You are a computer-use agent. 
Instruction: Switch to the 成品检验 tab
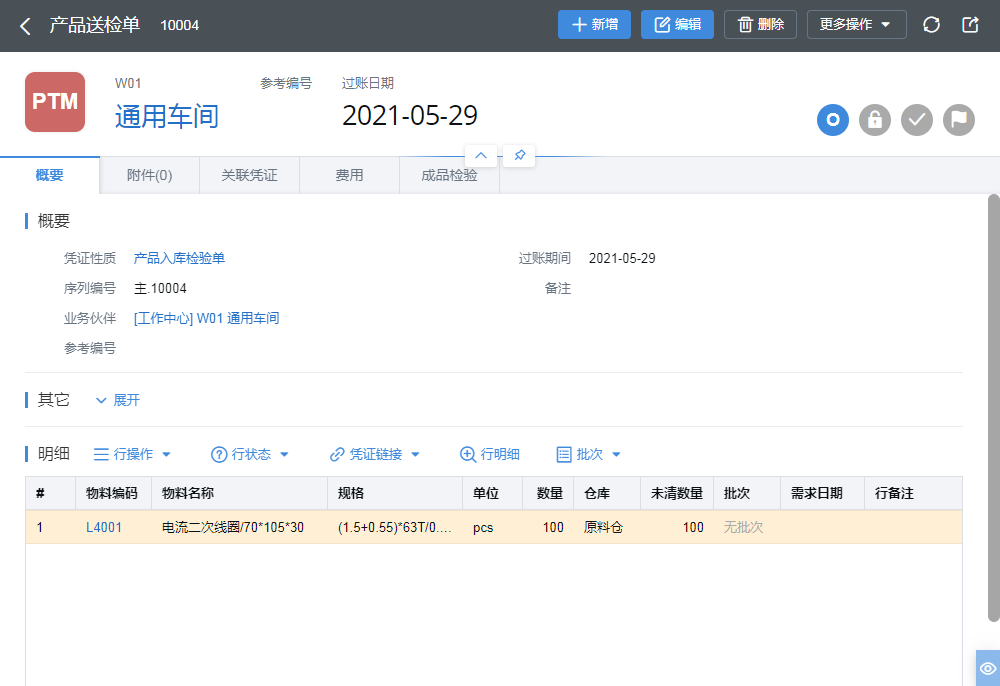pyautogui.click(x=449, y=175)
